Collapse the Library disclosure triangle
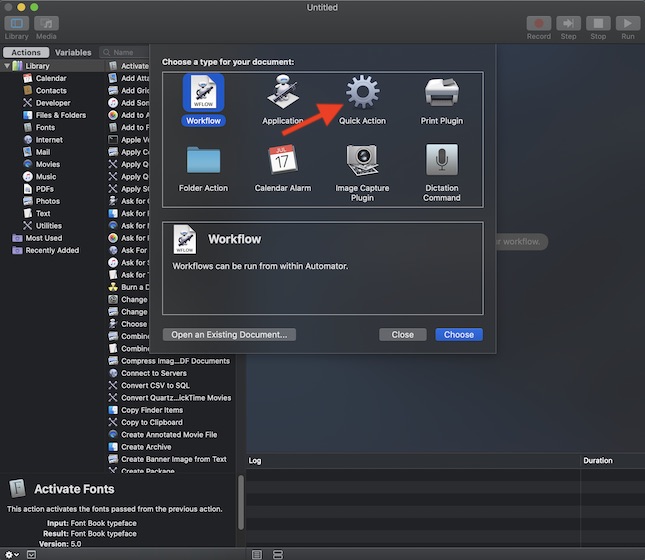 (x=7, y=66)
